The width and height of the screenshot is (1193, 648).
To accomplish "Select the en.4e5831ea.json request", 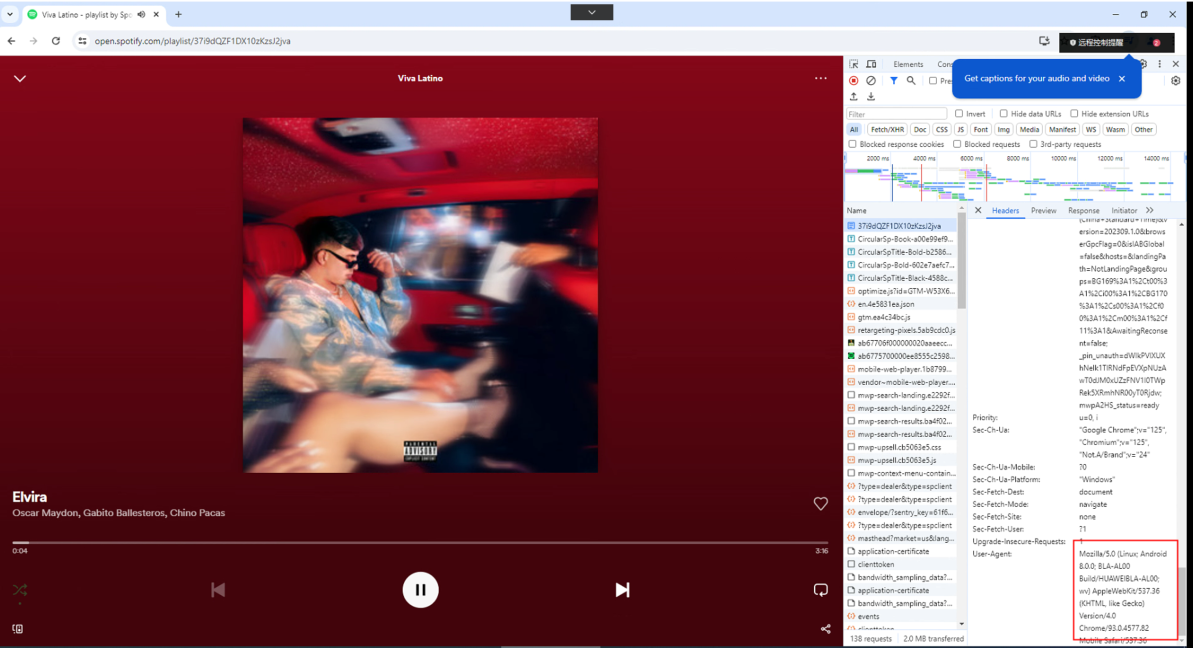I will coord(901,304).
